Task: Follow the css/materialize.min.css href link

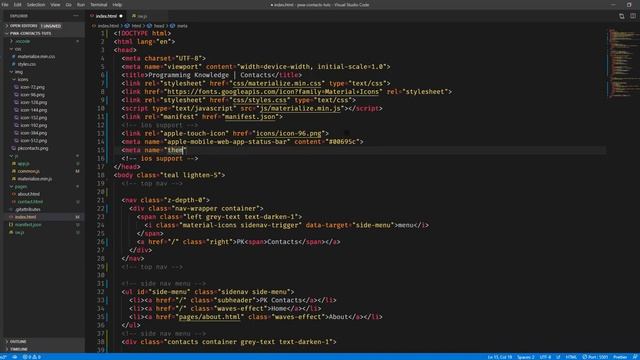Action: pyautogui.click(x=277, y=84)
